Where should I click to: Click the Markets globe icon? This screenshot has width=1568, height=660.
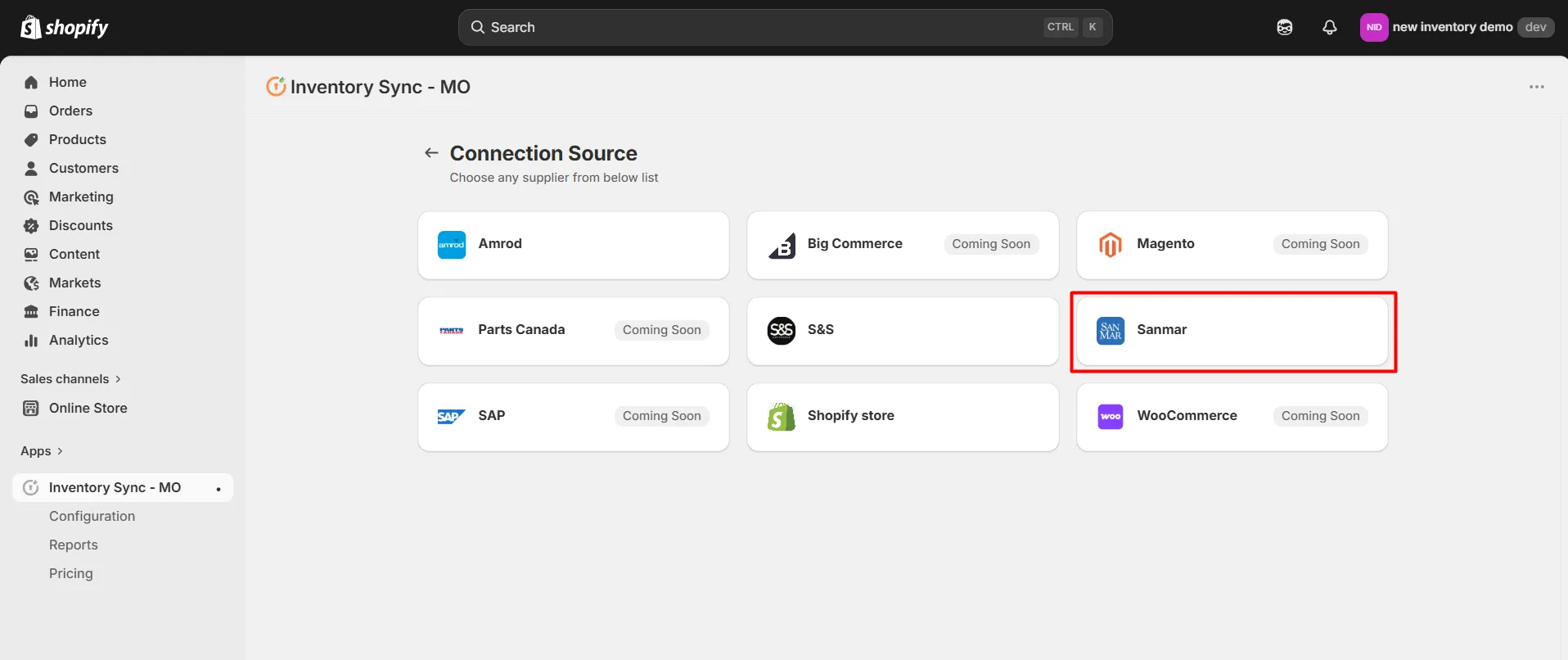click(x=31, y=283)
